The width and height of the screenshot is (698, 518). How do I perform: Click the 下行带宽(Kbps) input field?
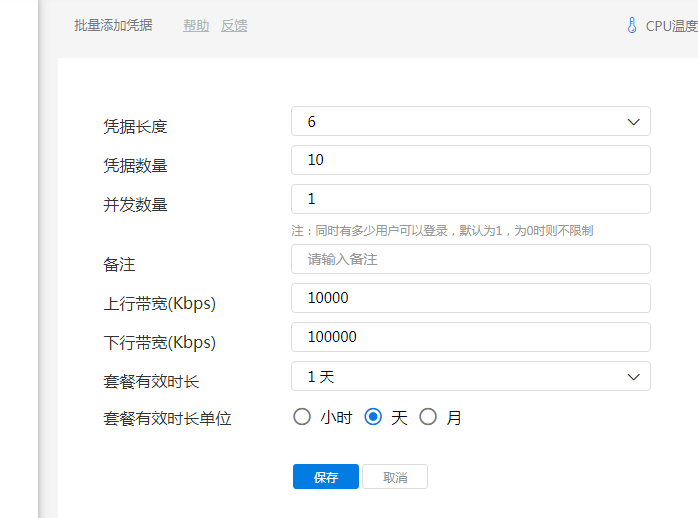click(470, 337)
